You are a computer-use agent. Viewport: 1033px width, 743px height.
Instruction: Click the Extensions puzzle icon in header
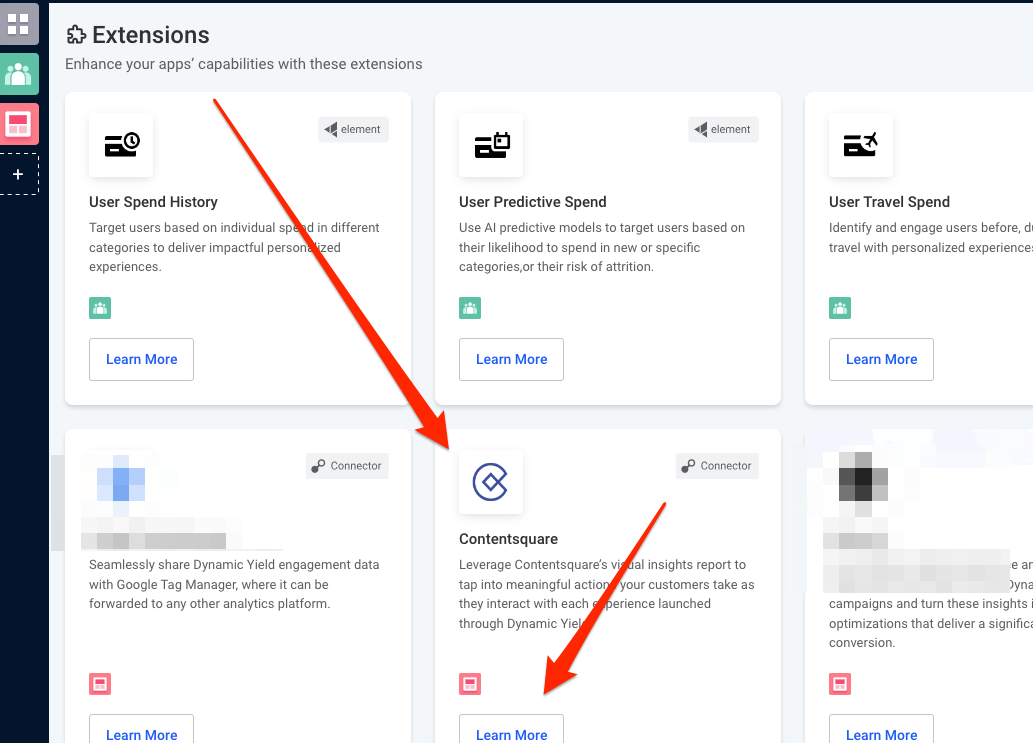76,35
